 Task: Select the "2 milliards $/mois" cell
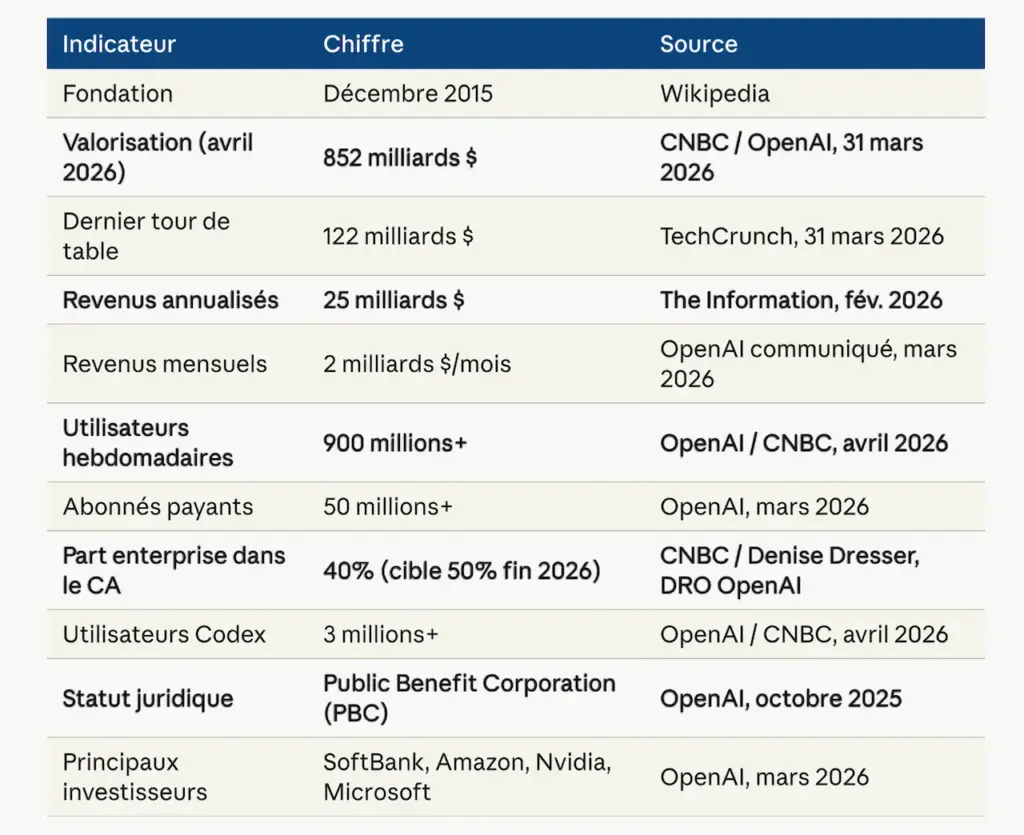(416, 364)
